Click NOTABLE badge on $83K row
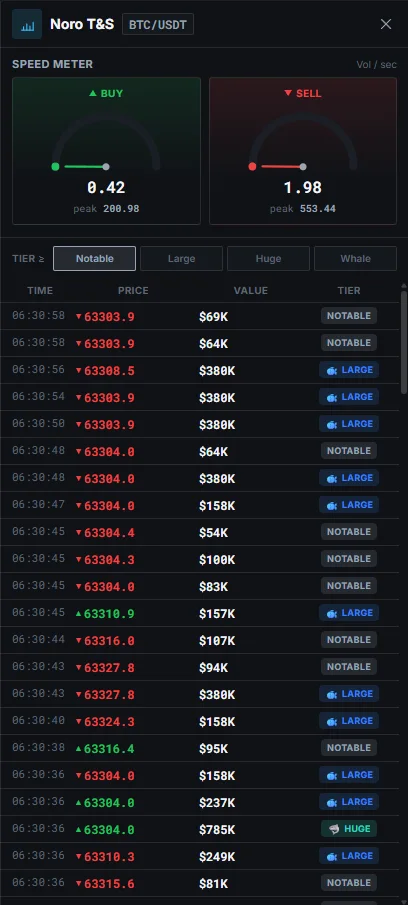Viewport: 408px width, 905px height. coord(349,586)
